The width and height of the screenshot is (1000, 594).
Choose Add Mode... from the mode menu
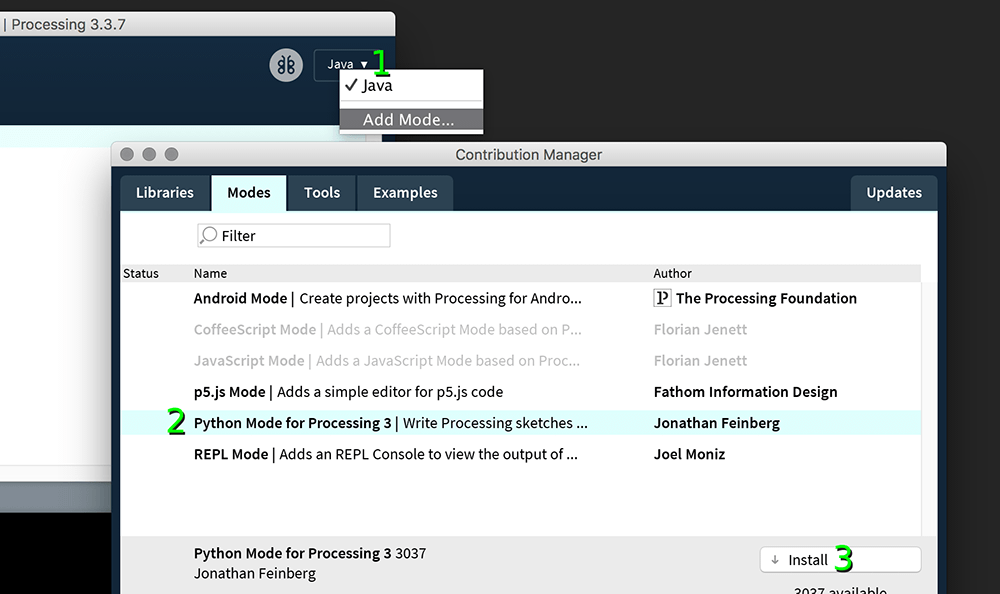tap(411, 119)
